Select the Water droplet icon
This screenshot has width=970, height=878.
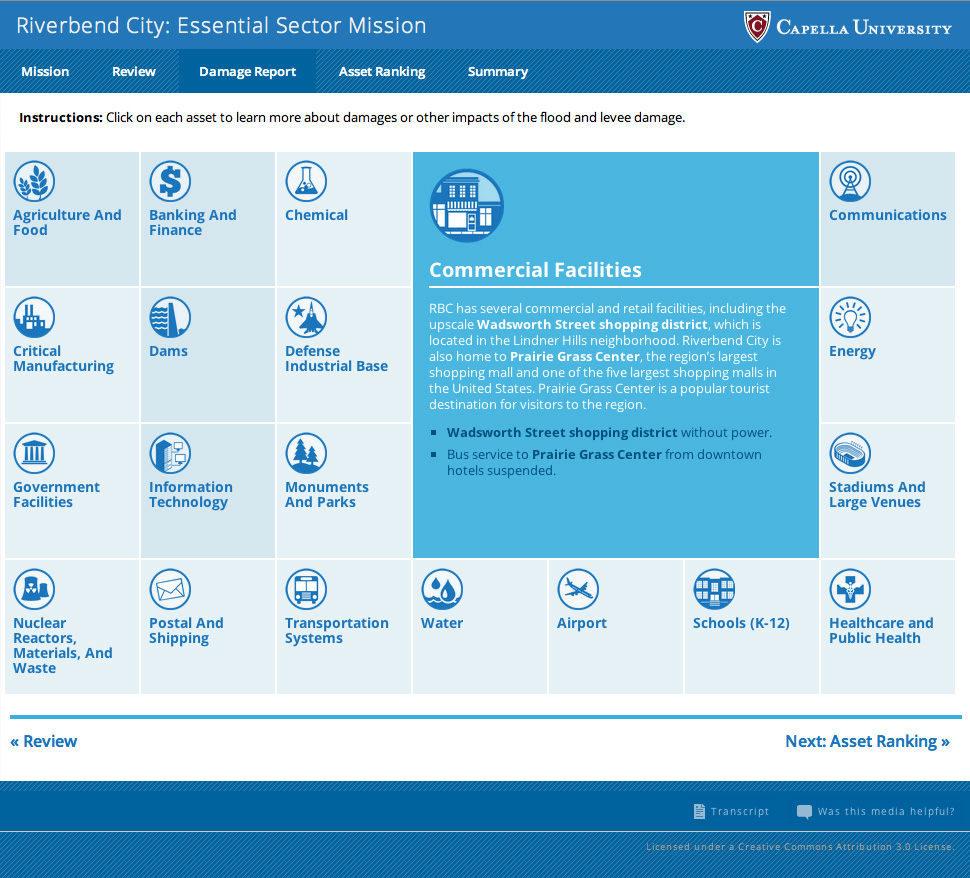(442, 589)
